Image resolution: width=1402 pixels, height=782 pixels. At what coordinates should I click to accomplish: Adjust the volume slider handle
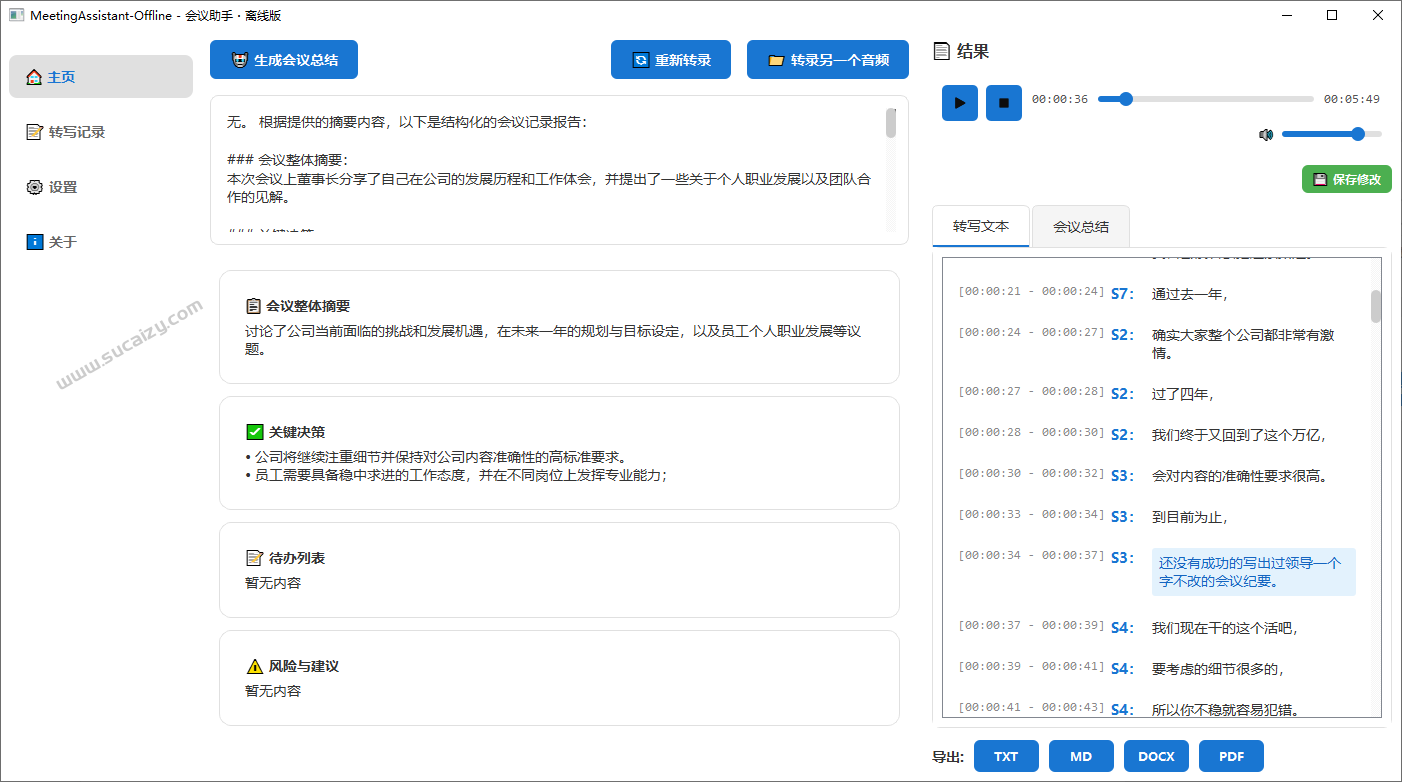pyautogui.click(x=1357, y=133)
